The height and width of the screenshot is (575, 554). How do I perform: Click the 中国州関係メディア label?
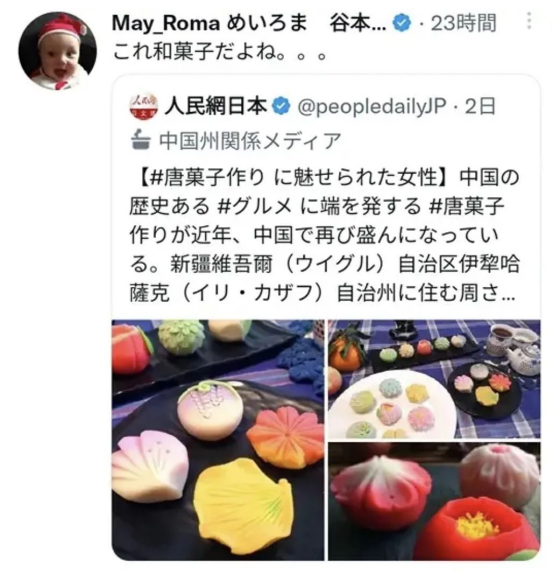click(250, 141)
